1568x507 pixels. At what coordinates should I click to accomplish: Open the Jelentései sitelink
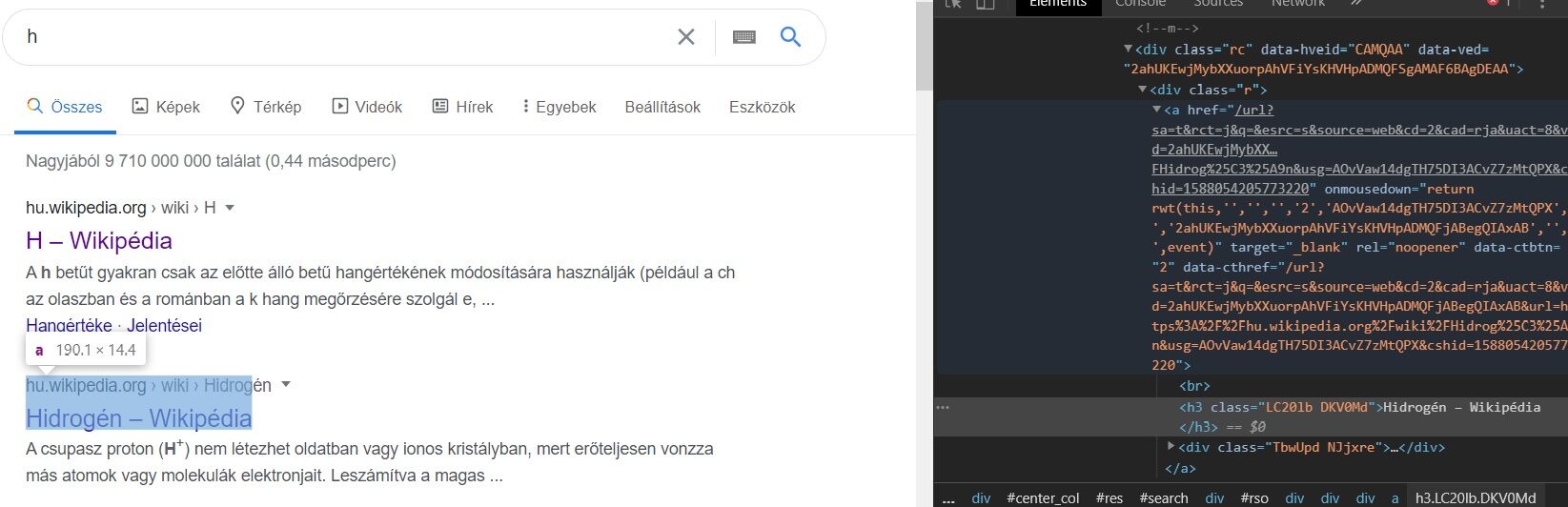pos(165,326)
